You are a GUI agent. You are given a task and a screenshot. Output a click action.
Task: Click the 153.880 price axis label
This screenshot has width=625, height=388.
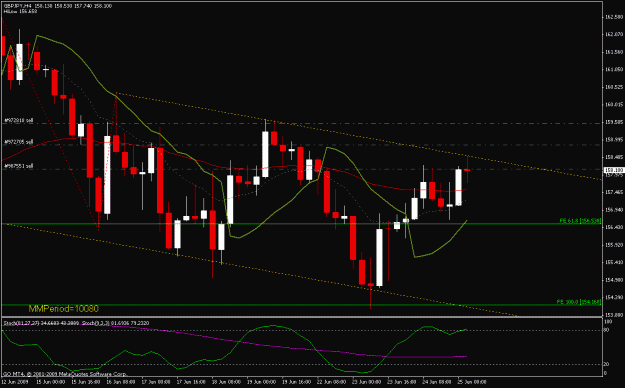pyautogui.click(x=614, y=315)
